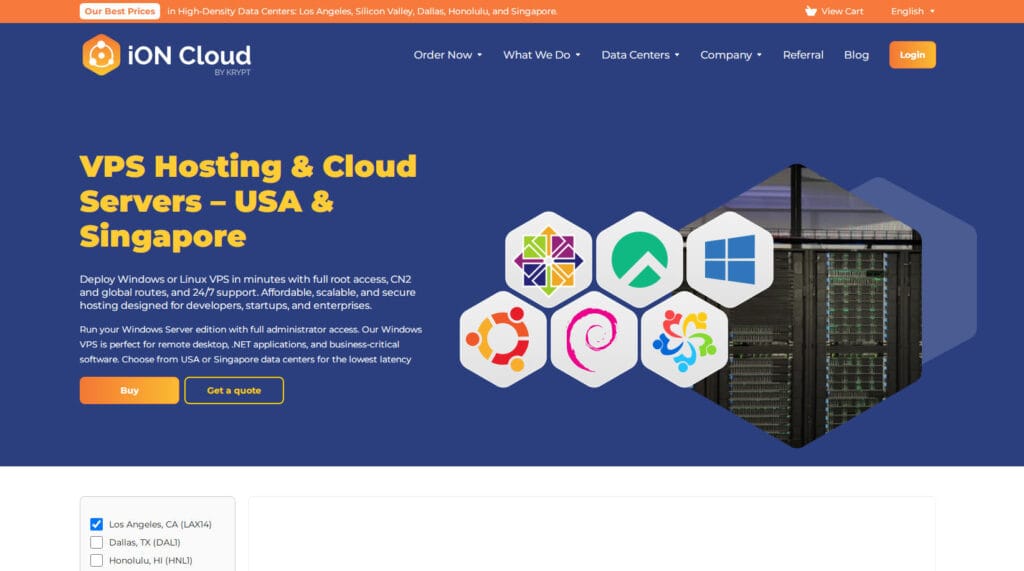Viewport: 1024px width, 571px height.
Task: Open the What We Do menu
Action: click(x=541, y=55)
